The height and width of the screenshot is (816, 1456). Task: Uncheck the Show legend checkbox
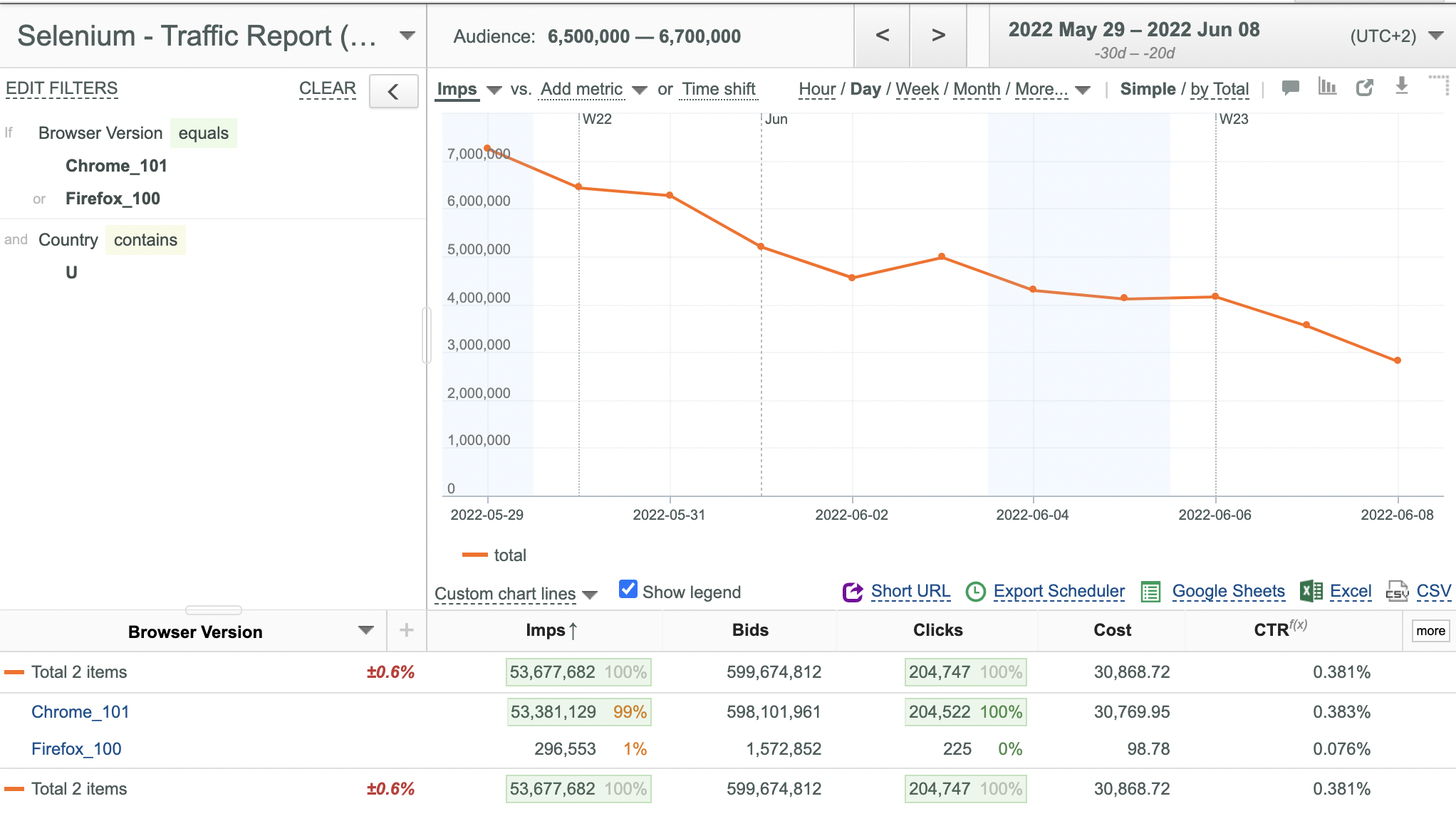point(628,589)
